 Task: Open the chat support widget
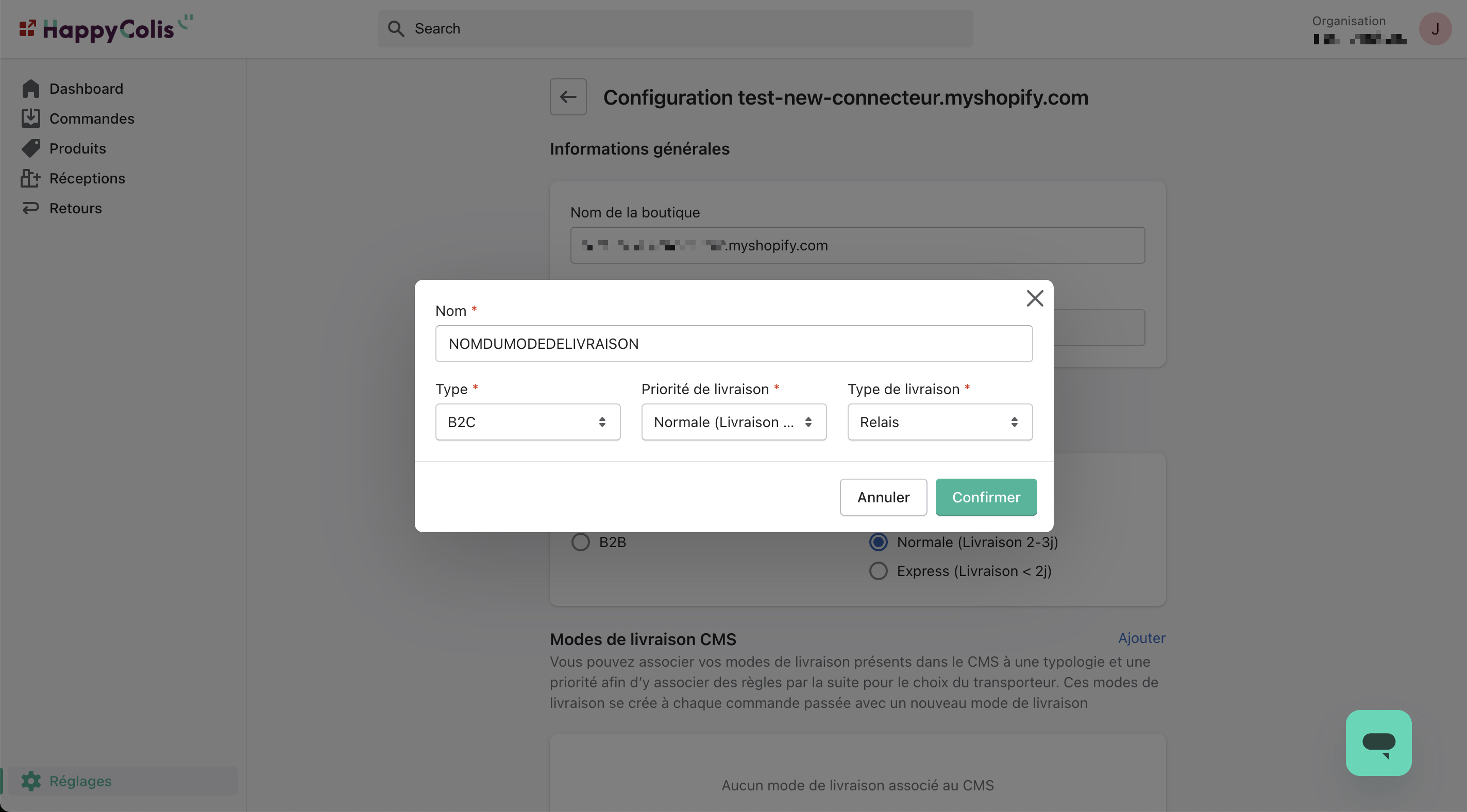click(x=1378, y=742)
